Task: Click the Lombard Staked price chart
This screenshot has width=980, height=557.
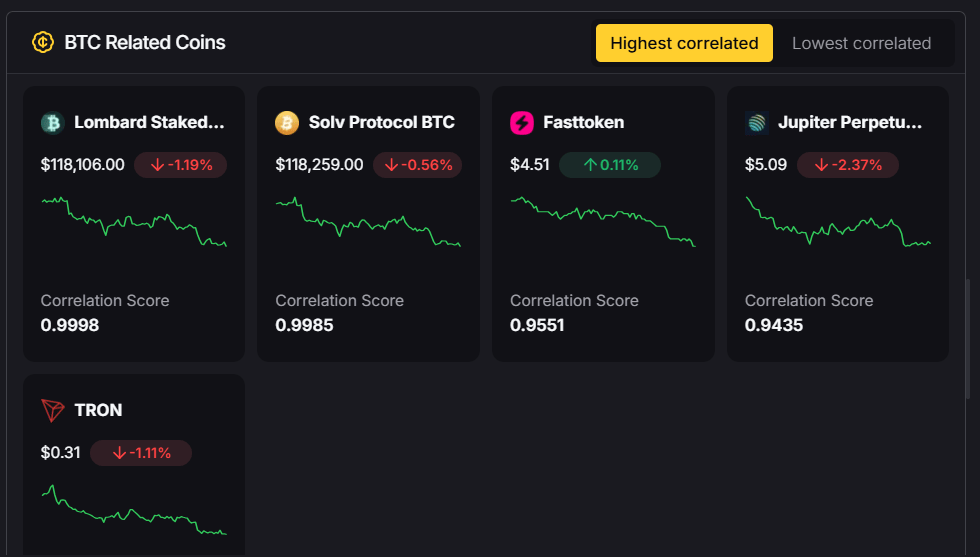Action: pyautogui.click(x=134, y=221)
